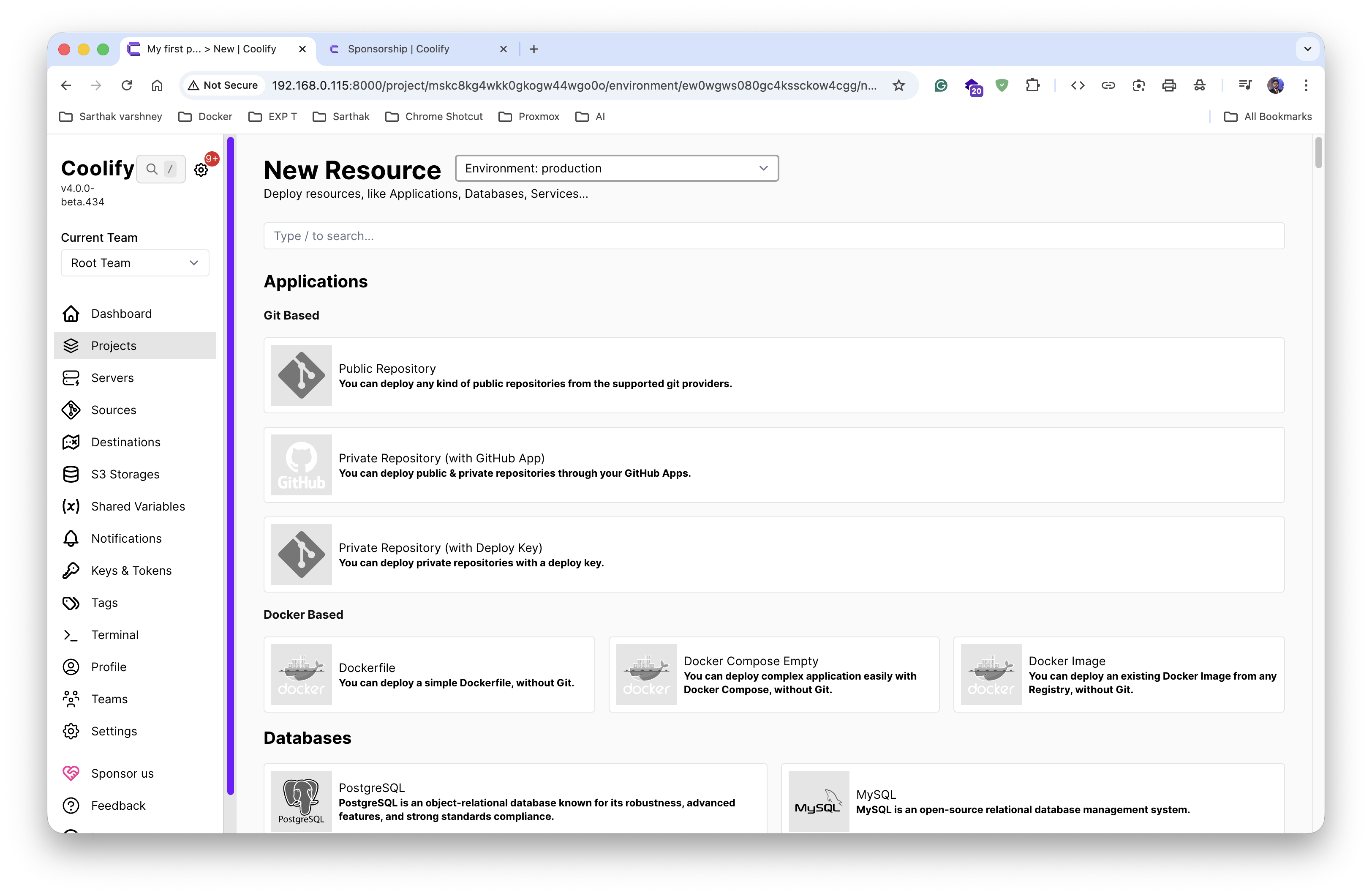Screen dimensions: 1372x896
Task: Choose the PostgreSQL database card
Action: tap(515, 801)
